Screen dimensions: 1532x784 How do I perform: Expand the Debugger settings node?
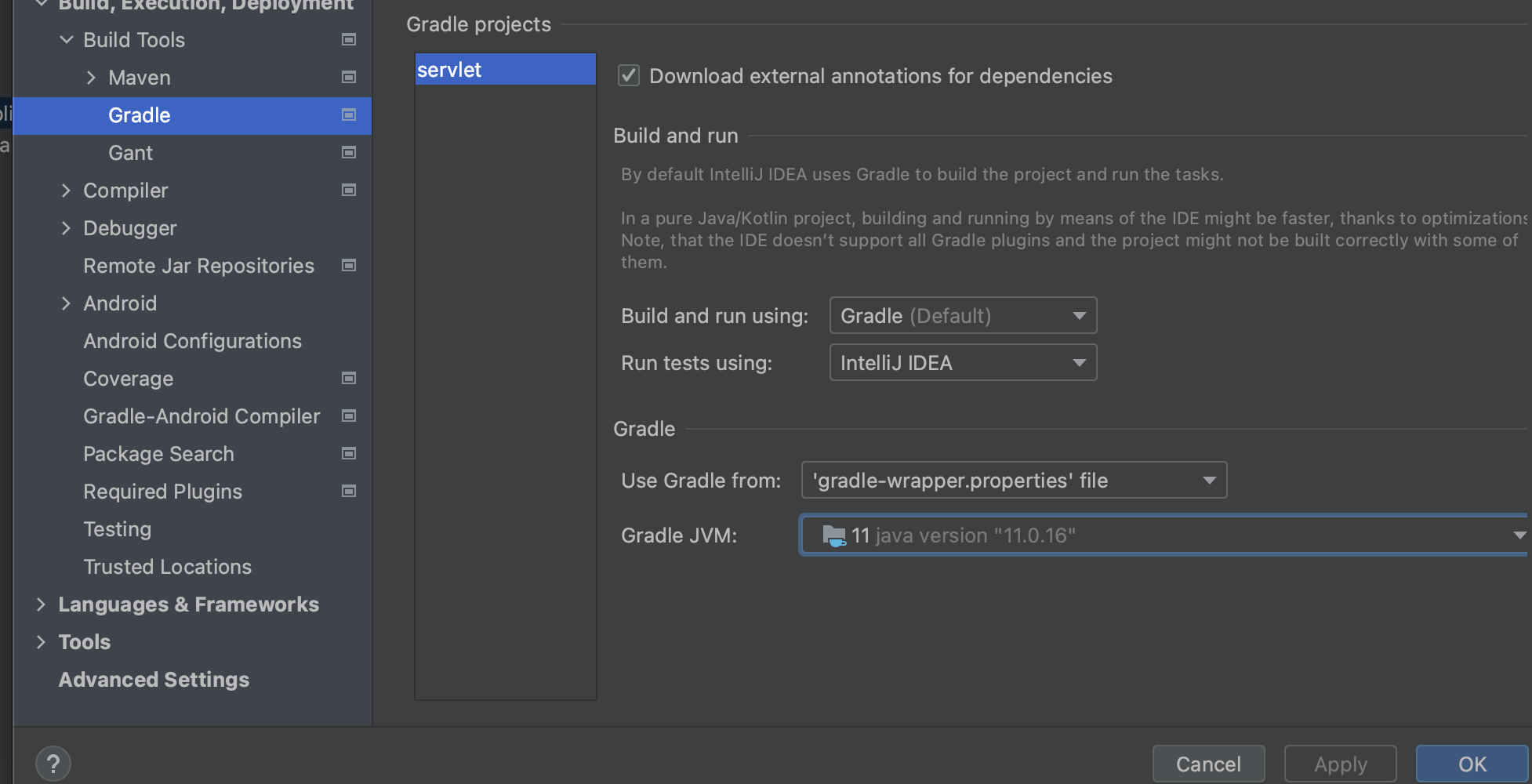tap(67, 227)
